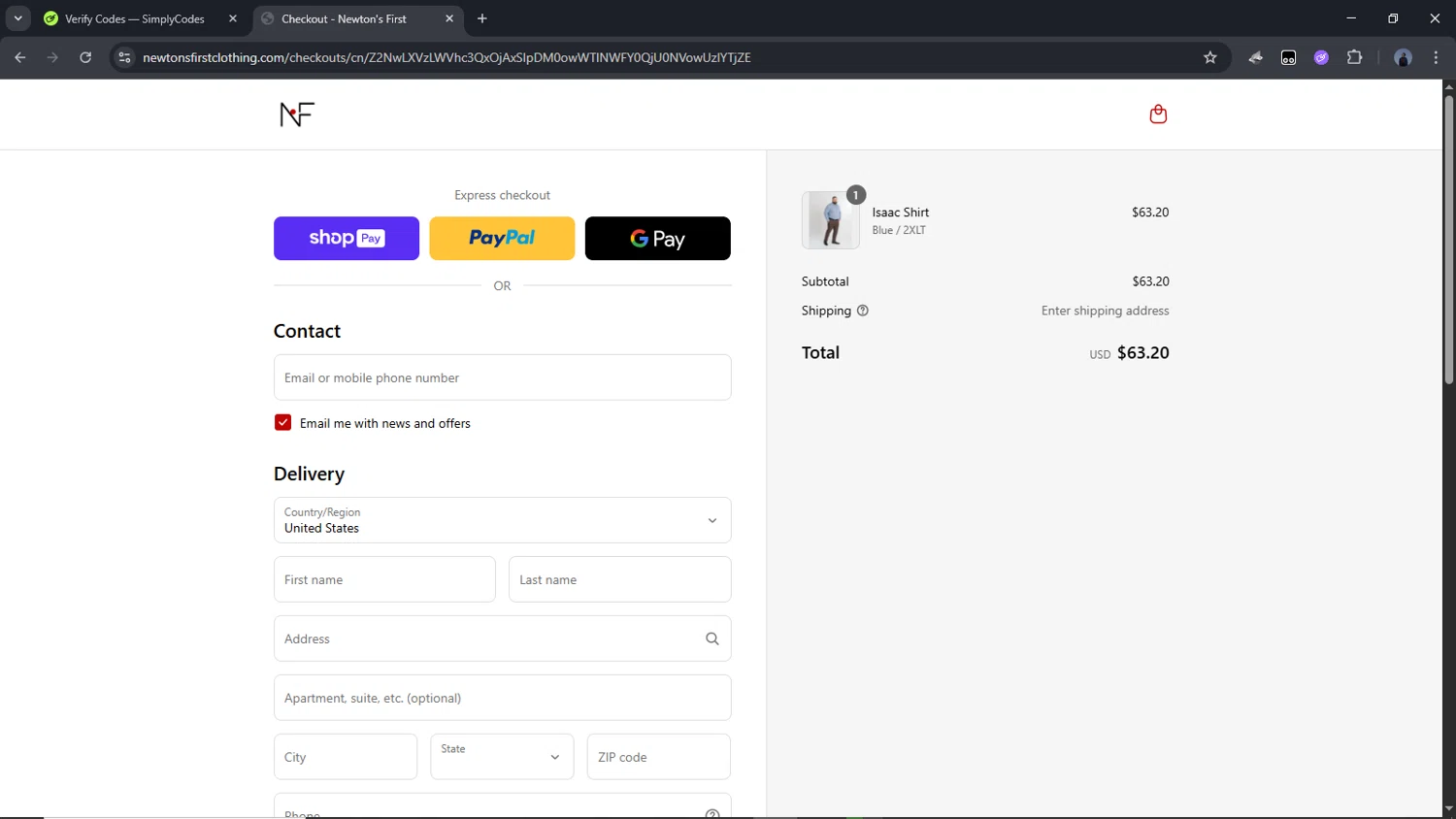Click the City field
The width and height of the screenshot is (1456, 819).
pyautogui.click(x=346, y=757)
